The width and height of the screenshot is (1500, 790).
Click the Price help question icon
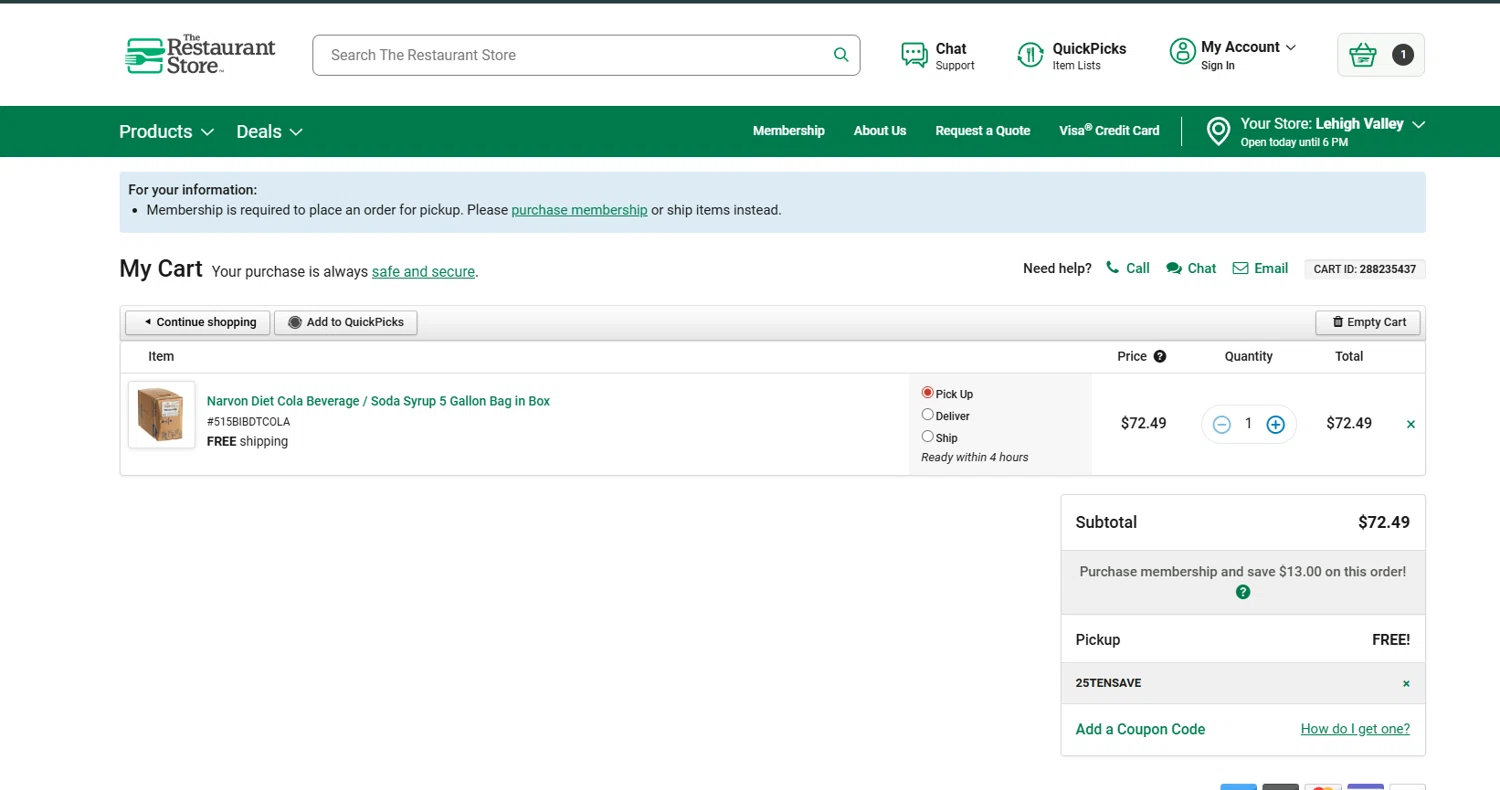pyautogui.click(x=1160, y=356)
